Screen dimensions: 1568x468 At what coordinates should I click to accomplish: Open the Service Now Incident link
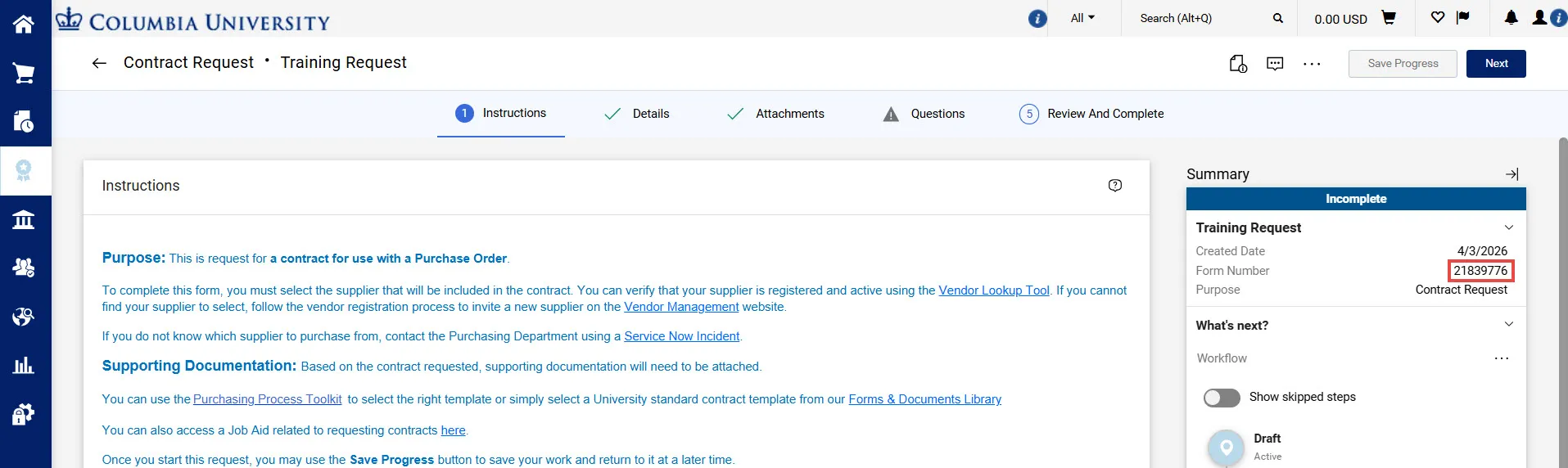681,336
